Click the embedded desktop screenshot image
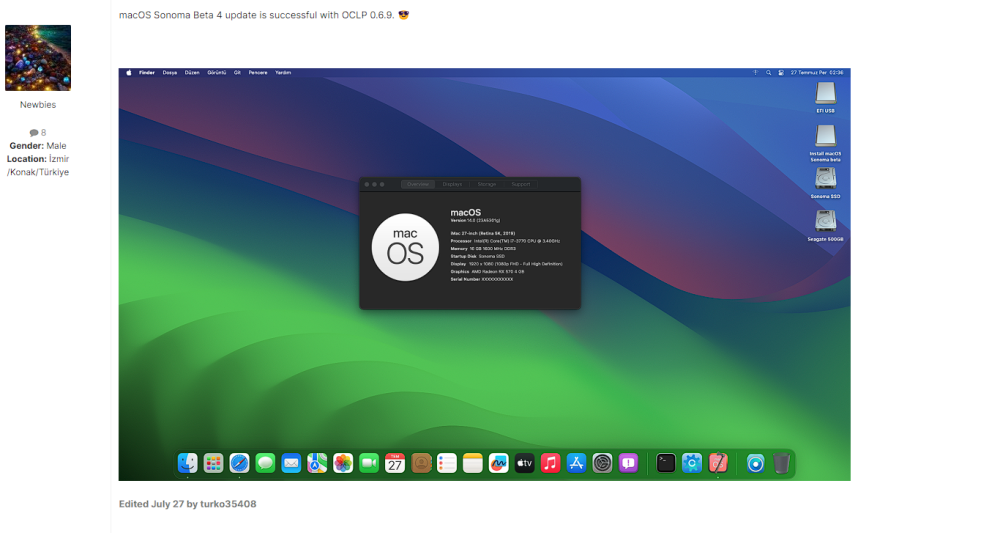The width and height of the screenshot is (1000, 533). pyautogui.click(x=484, y=274)
